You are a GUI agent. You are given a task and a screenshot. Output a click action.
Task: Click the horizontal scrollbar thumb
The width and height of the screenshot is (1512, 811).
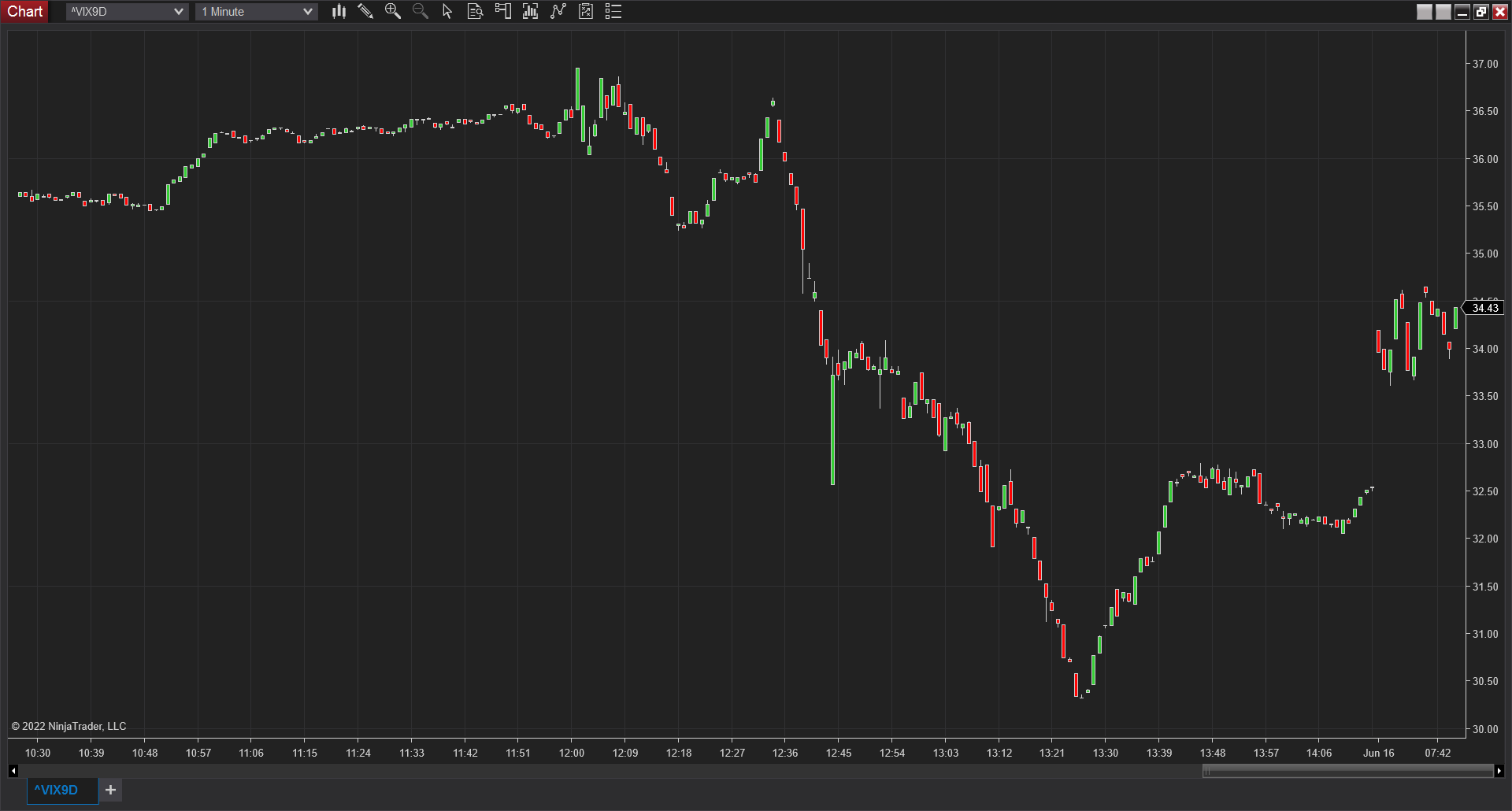click(x=1347, y=771)
